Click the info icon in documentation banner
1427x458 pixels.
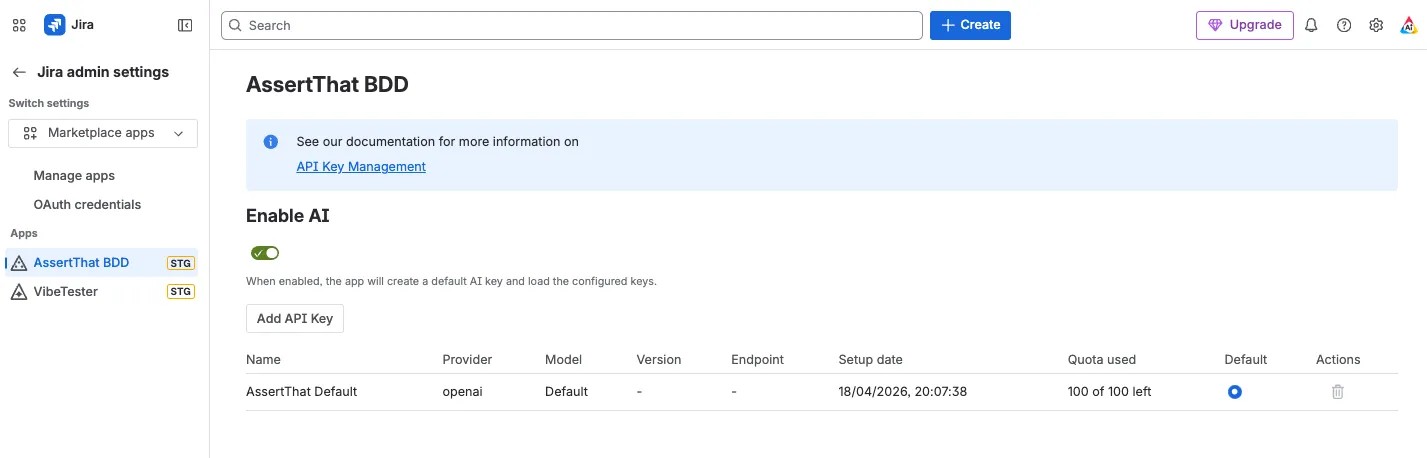[271, 142]
